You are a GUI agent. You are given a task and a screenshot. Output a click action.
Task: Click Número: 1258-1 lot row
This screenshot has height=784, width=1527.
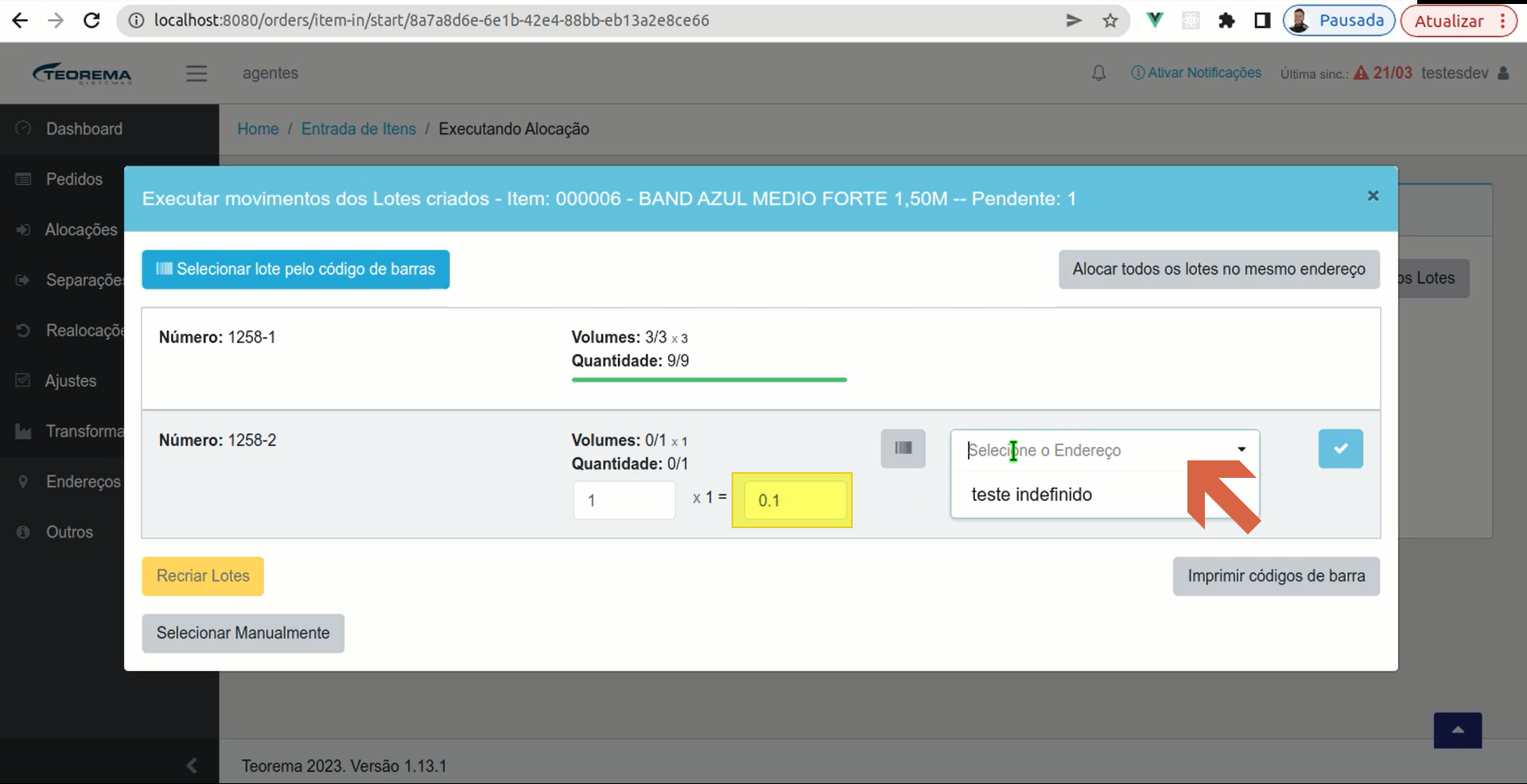coord(760,359)
